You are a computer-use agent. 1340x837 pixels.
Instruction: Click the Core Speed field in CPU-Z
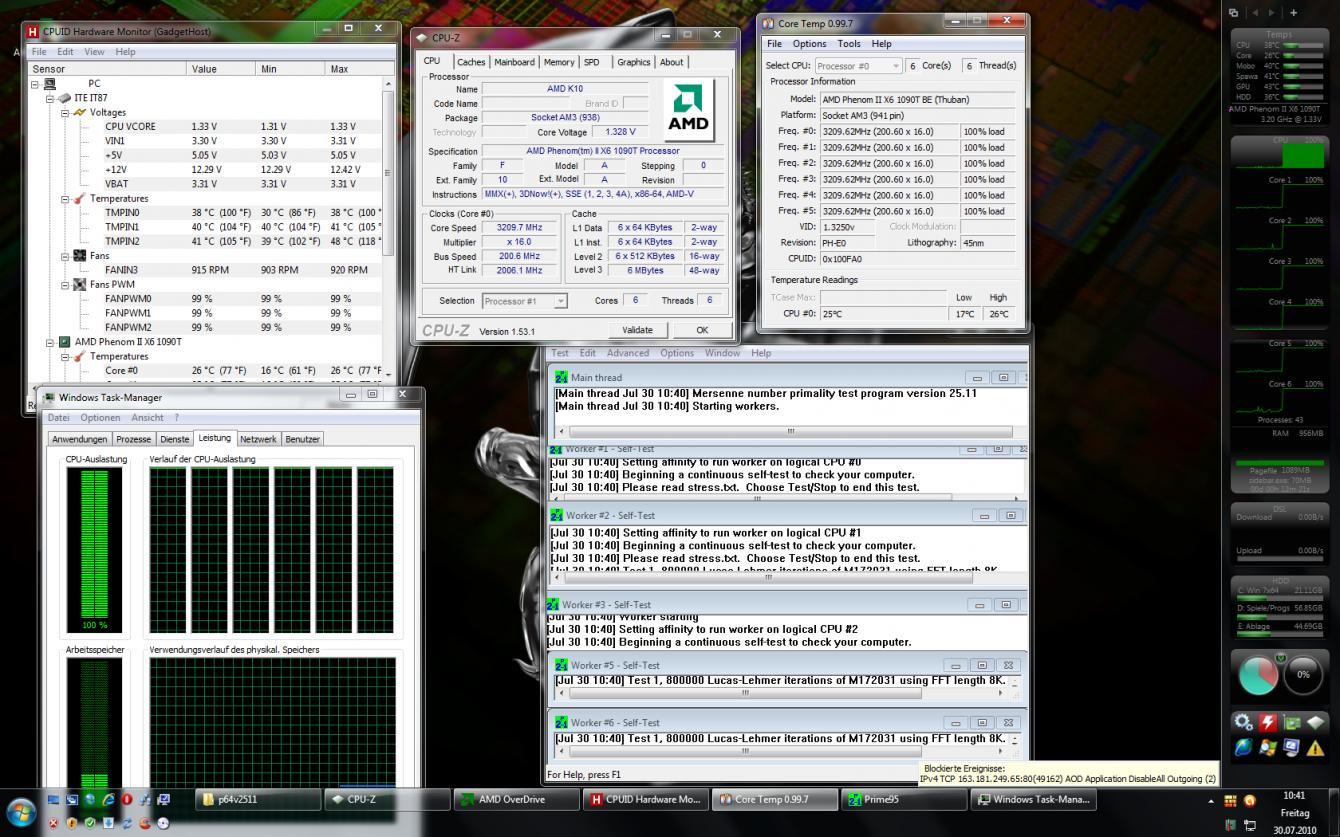(x=518, y=228)
